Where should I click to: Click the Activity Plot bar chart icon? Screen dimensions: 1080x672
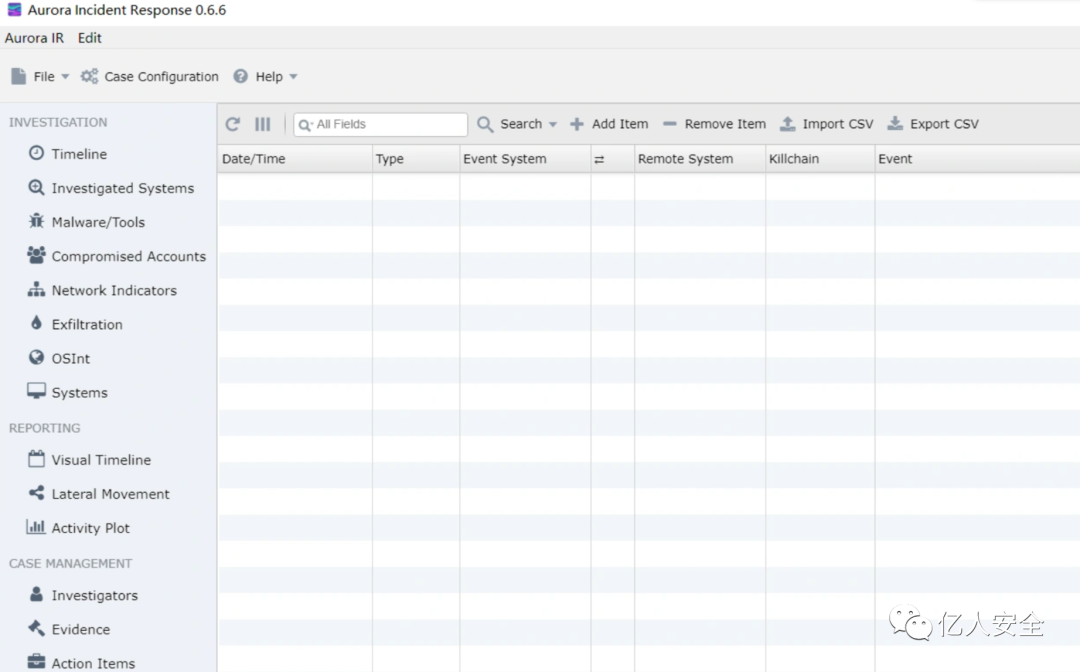36,527
